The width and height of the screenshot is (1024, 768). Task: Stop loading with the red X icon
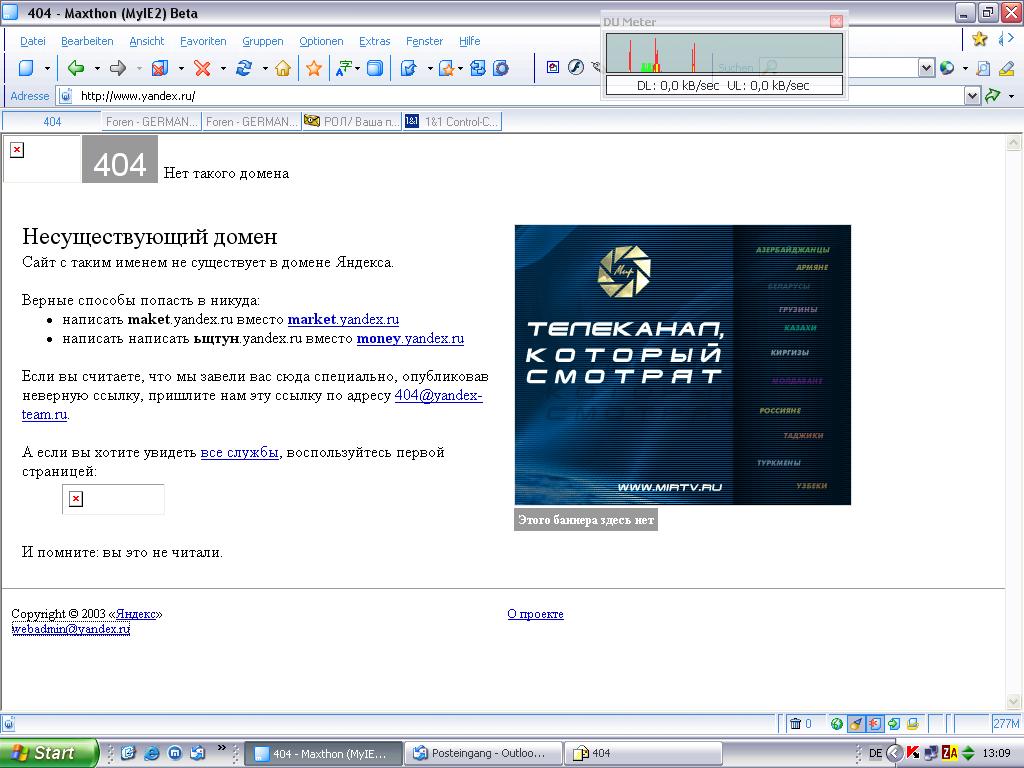pyautogui.click(x=202, y=68)
